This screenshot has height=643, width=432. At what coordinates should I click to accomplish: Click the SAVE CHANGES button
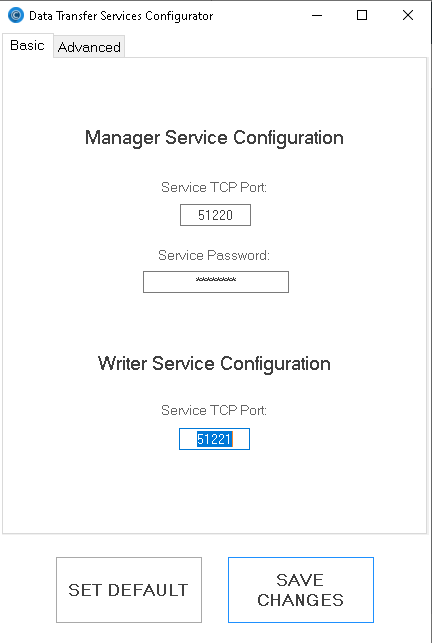[301, 590]
